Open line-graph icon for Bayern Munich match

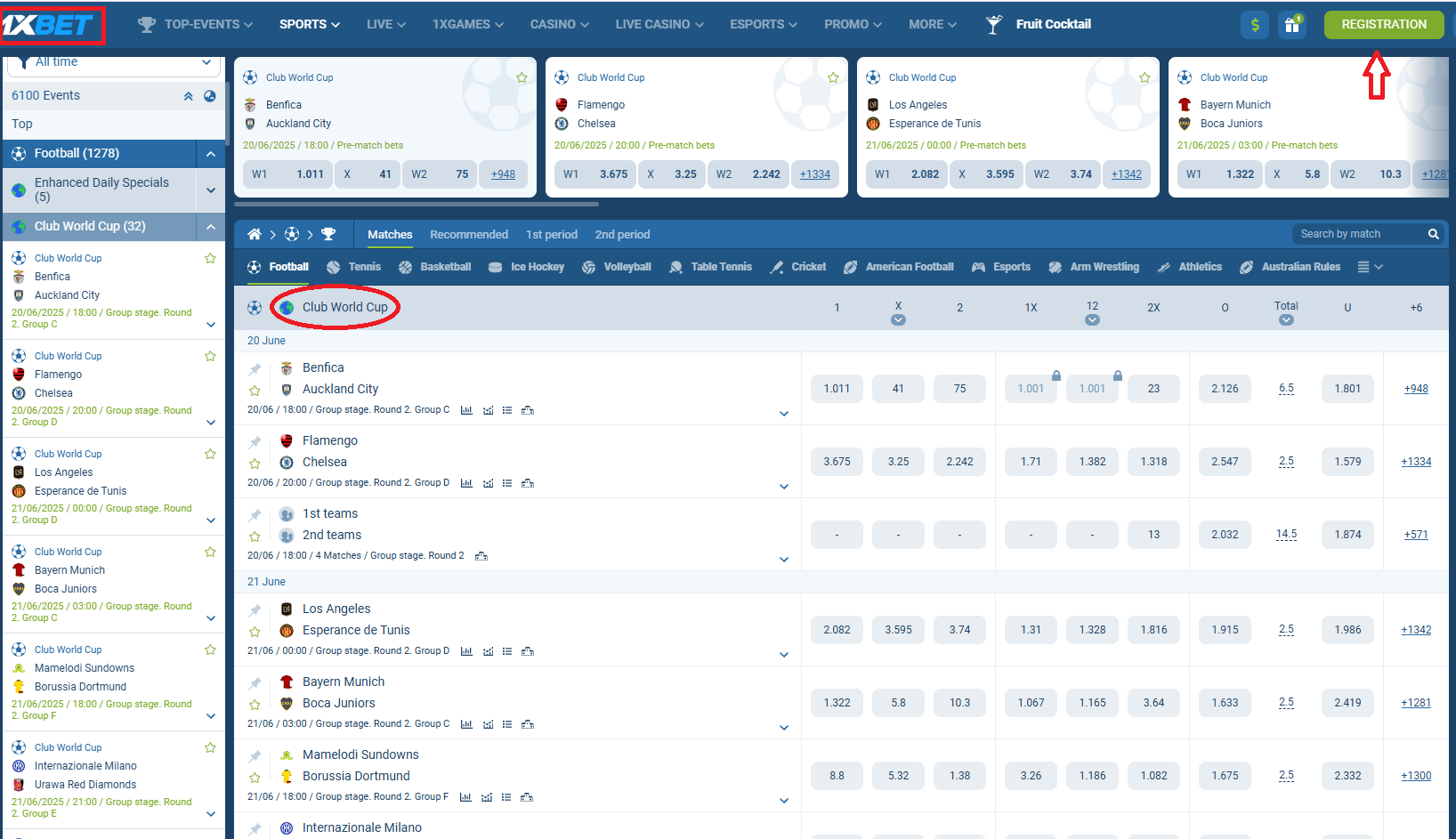click(488, 724)
